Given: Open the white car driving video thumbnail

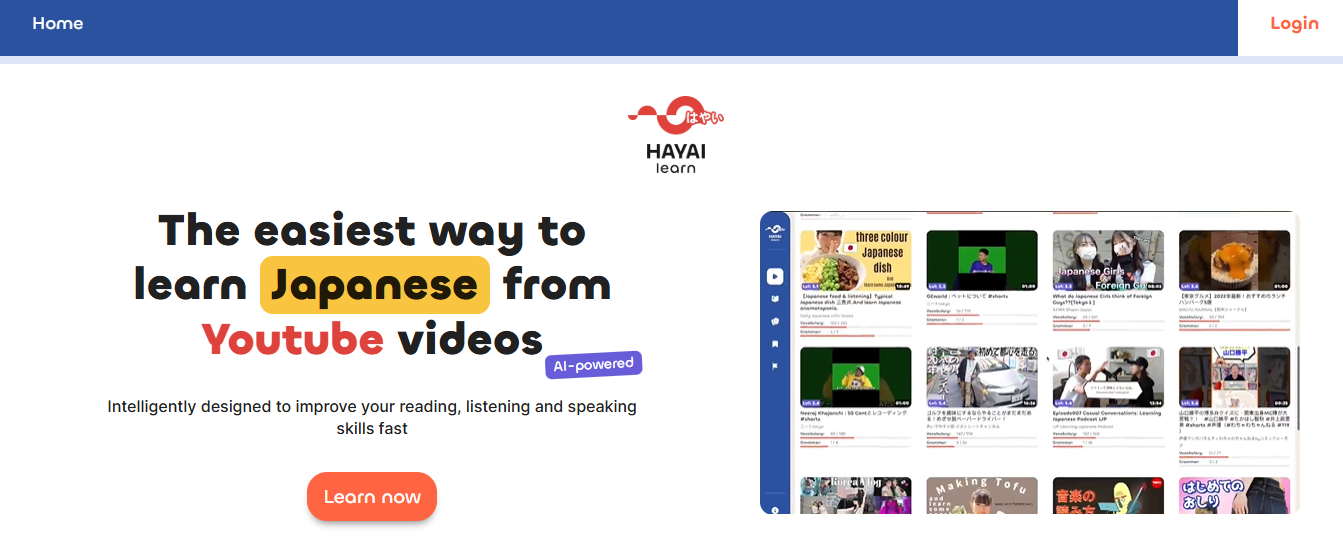Looking at the screenshot, I should 982,377.
